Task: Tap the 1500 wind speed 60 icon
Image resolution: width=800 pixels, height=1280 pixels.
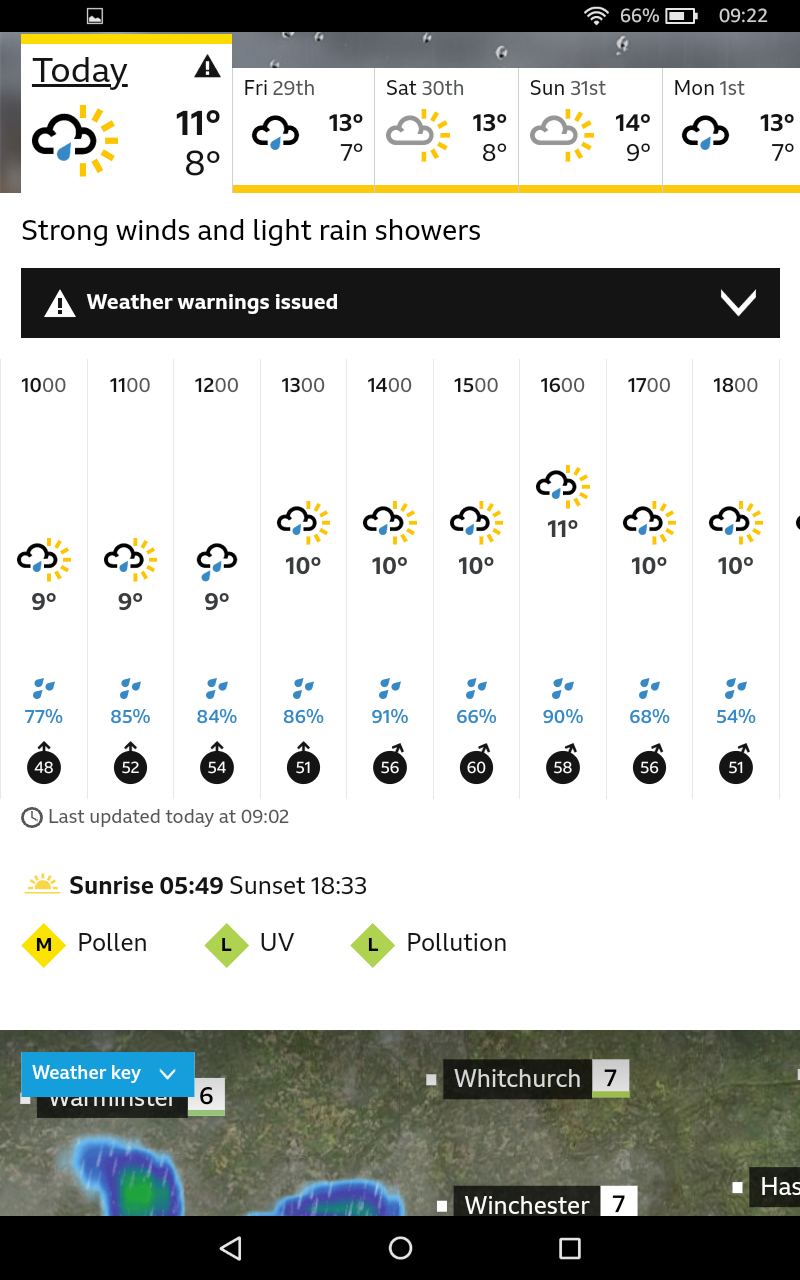Action: coord(476,766)
